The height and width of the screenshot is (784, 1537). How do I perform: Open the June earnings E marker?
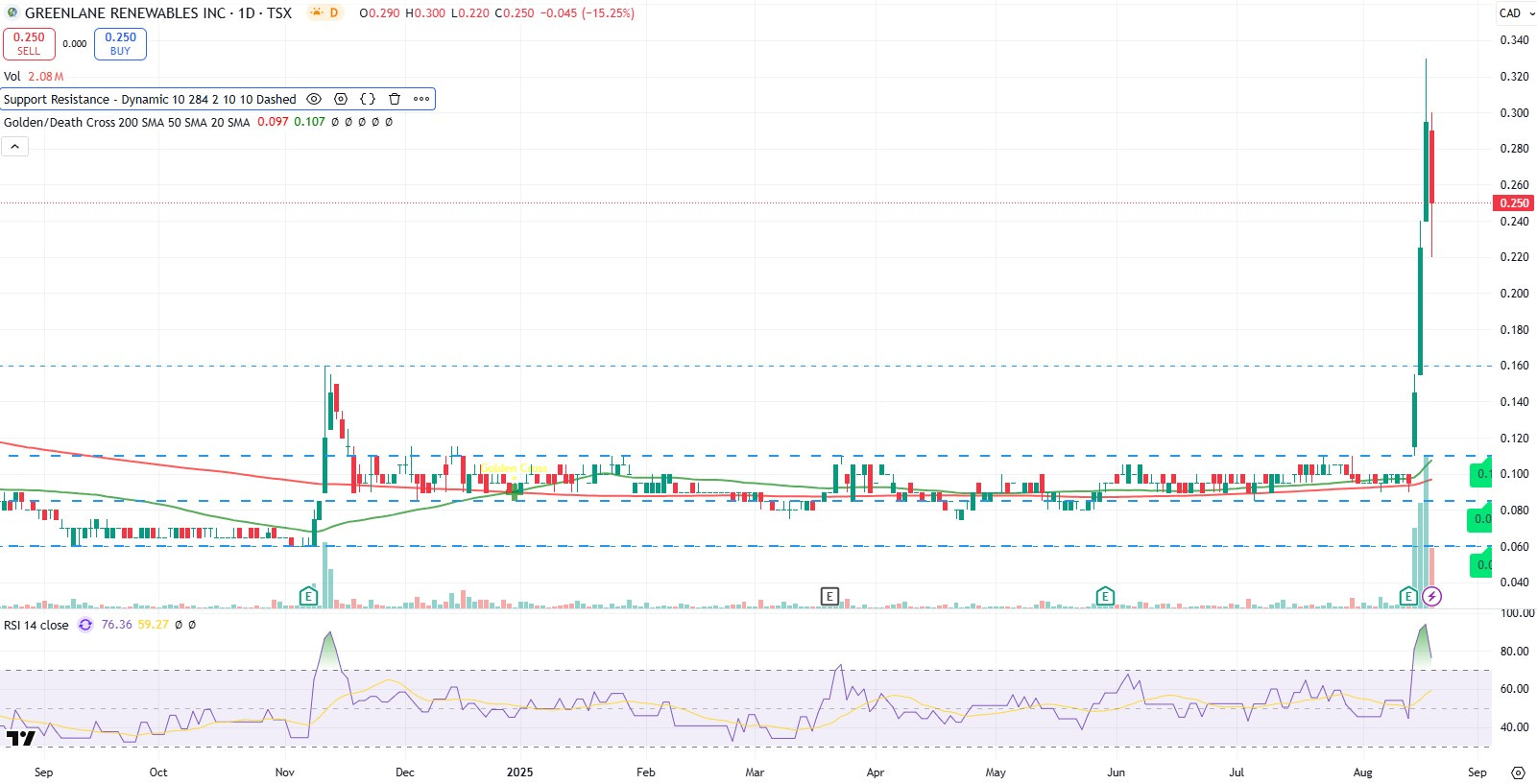[x=1105, y=596]
